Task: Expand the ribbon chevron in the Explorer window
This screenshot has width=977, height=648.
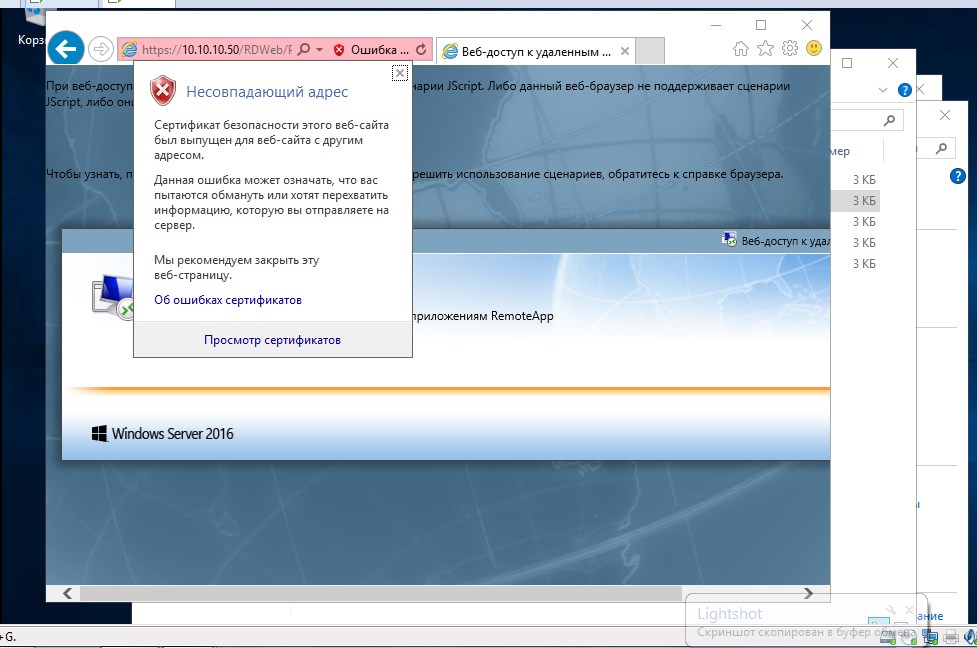Action: (x=882, y=90)
